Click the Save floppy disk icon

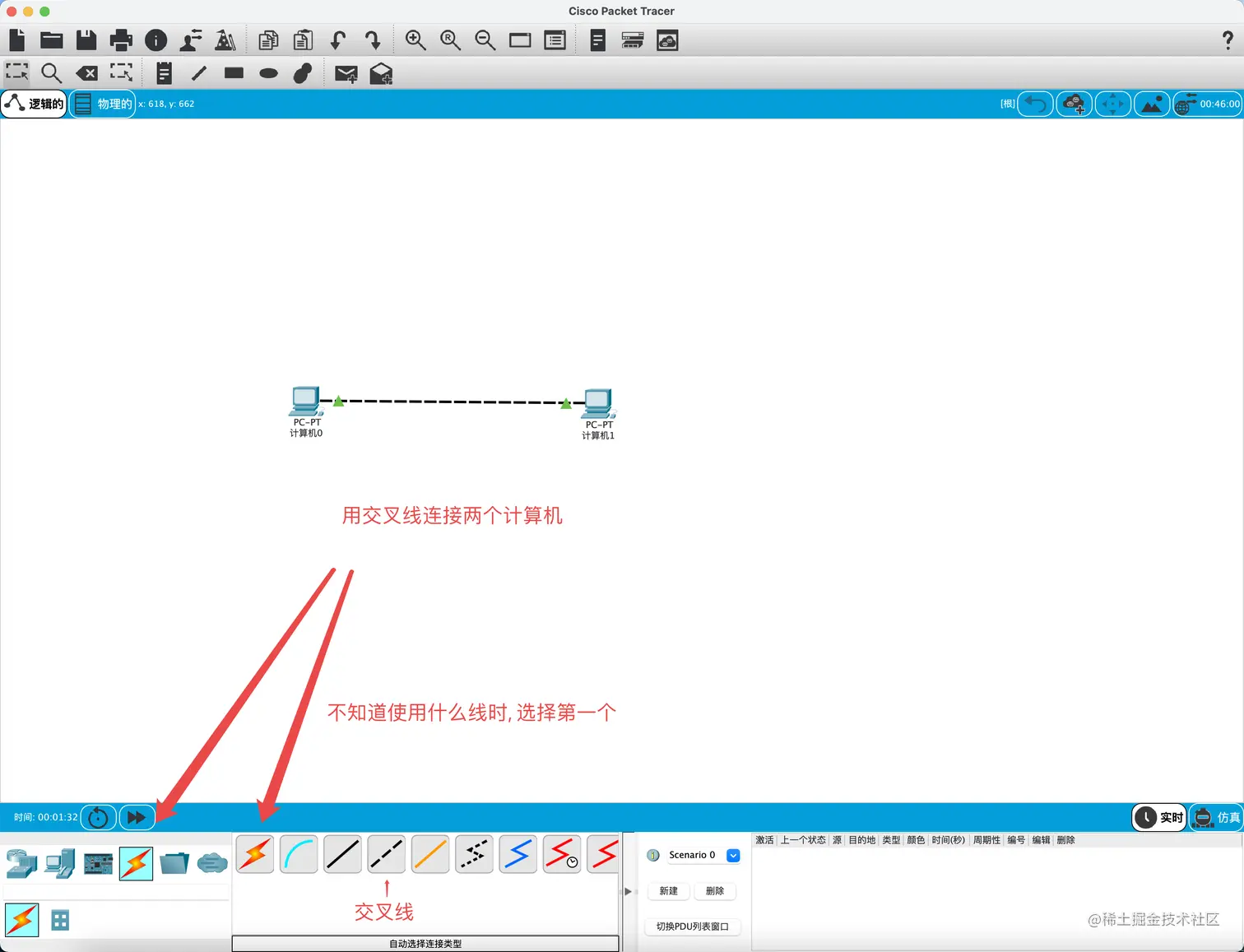point(86,39)
